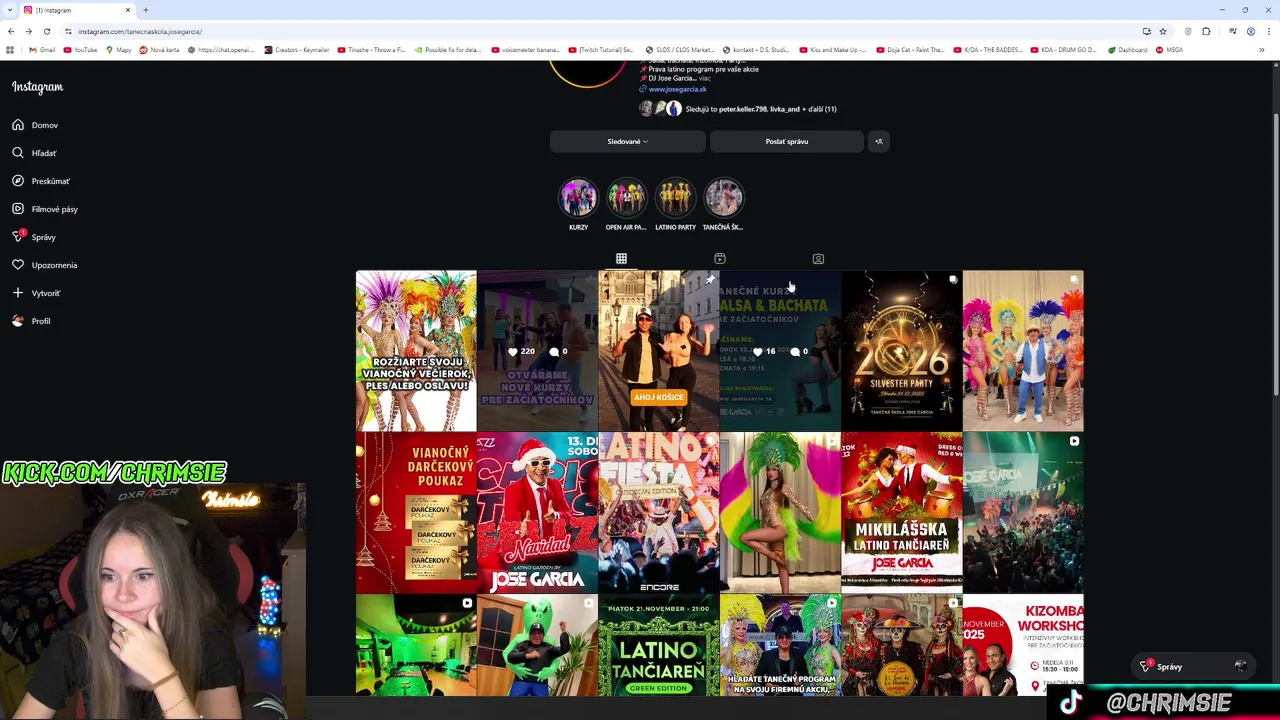Open the Otvárame nové kurzy post
This screenshot has width=1280, height=720.
click(537, 351)
